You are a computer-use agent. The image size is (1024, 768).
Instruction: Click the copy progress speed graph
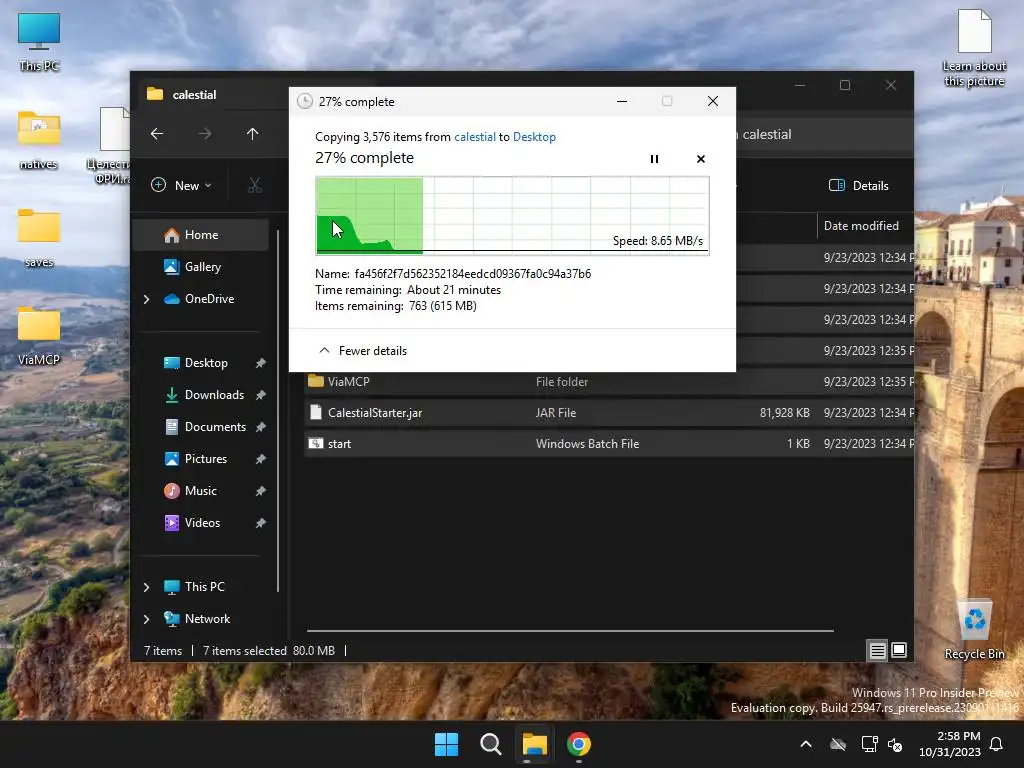513,215
